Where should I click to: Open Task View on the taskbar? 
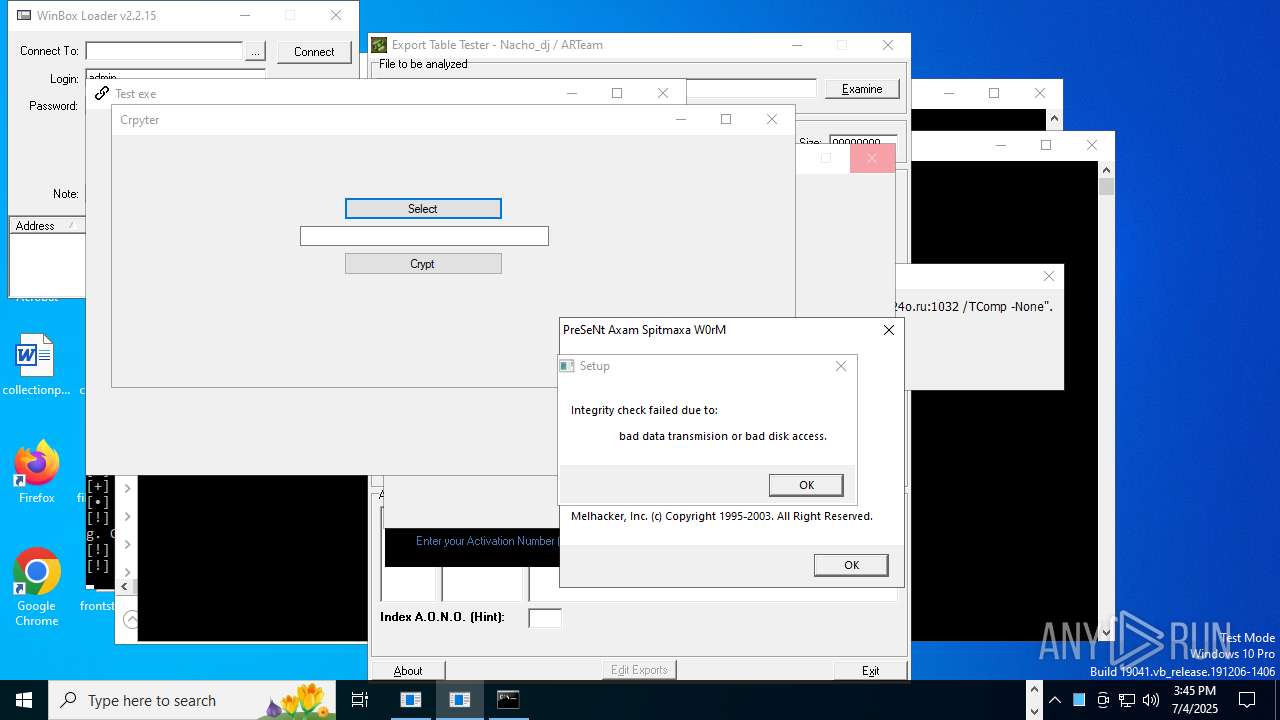[x=360, y=700]
